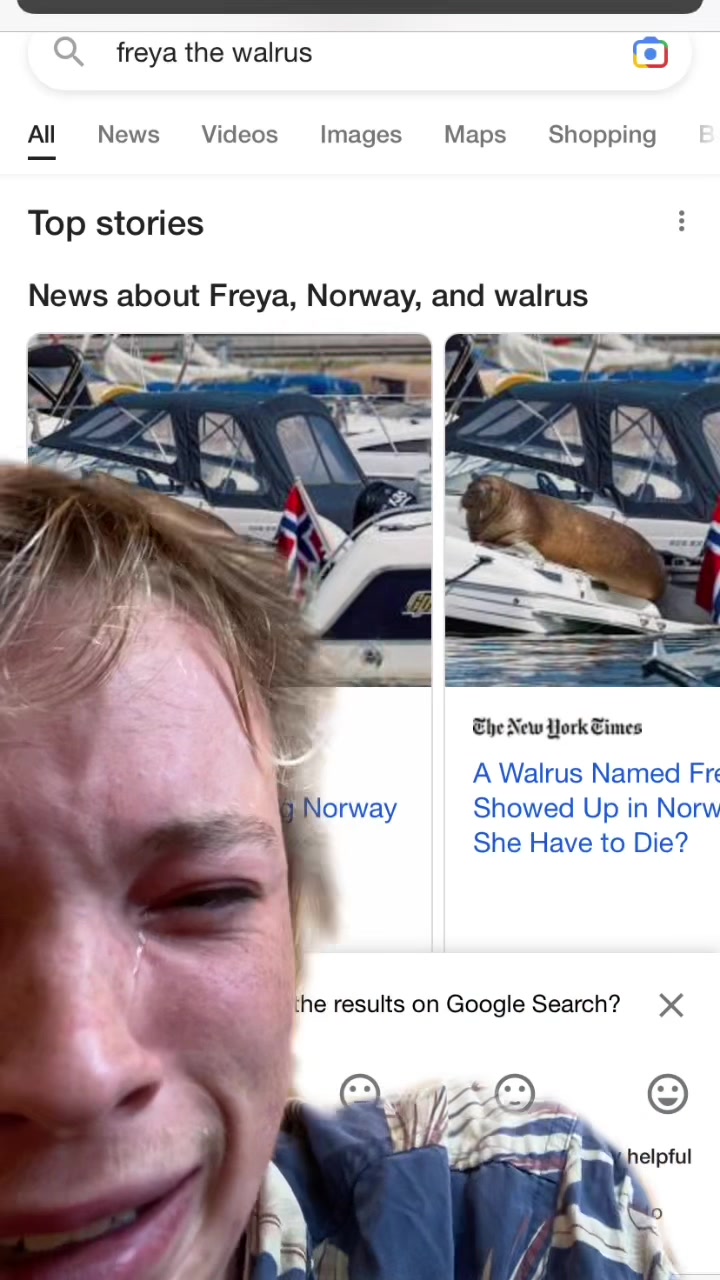
Task: Open first story boat thumbnail
Action: 229,510
